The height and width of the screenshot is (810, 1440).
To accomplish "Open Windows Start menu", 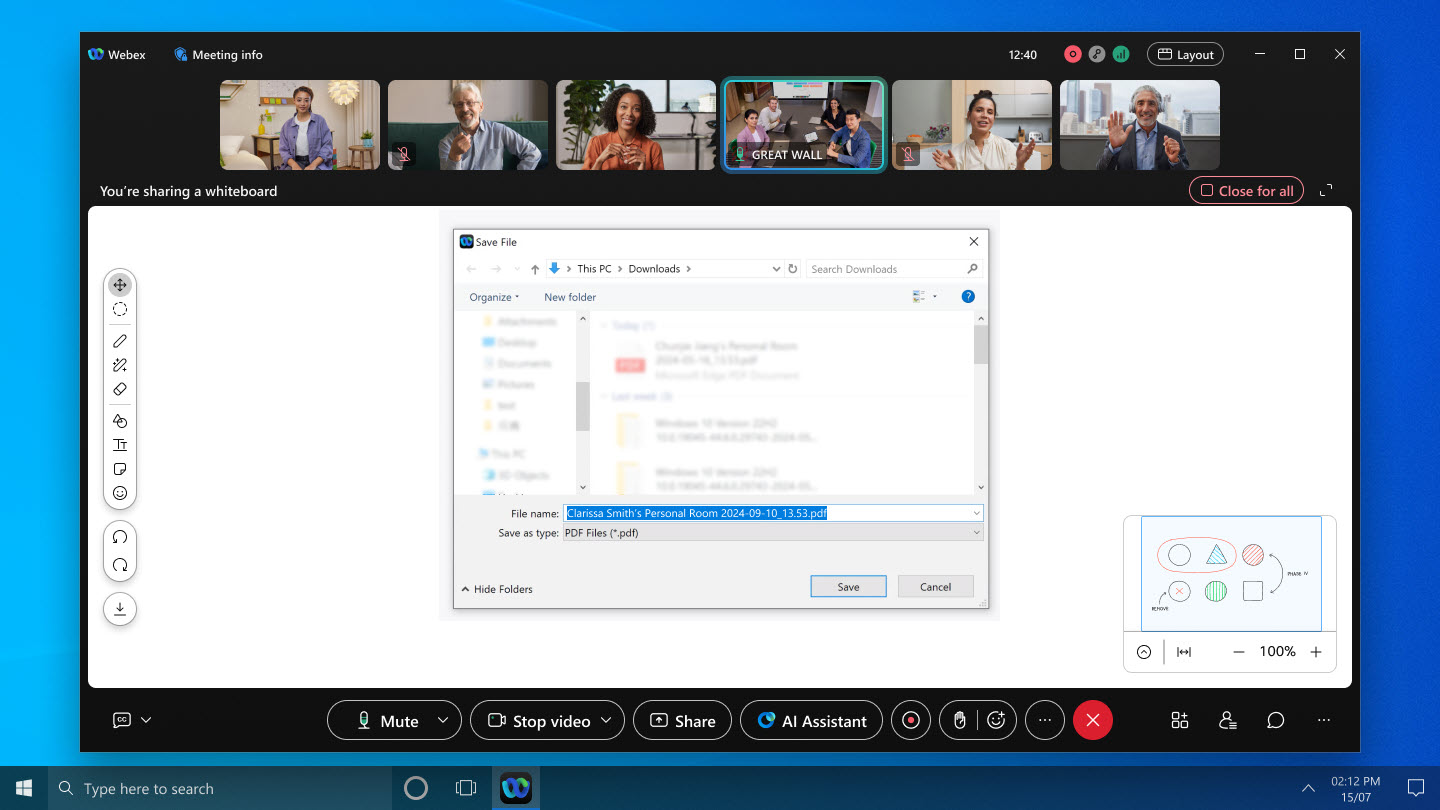I will (x=24, y=788).
